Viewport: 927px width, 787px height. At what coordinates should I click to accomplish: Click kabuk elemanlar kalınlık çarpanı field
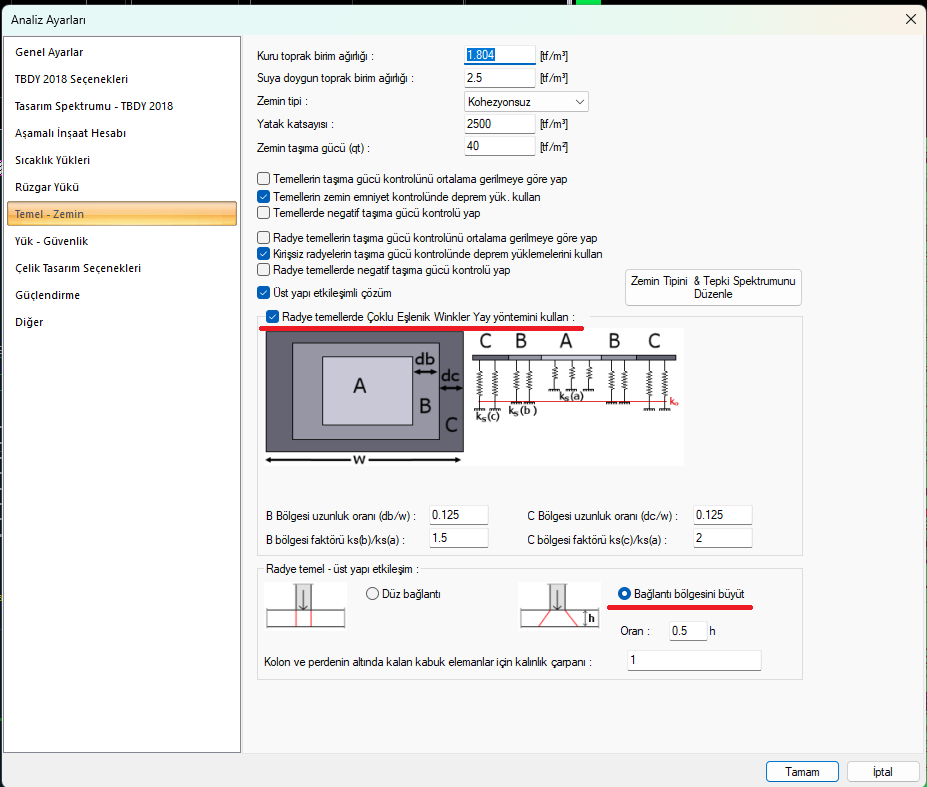(x=694, y=660)
